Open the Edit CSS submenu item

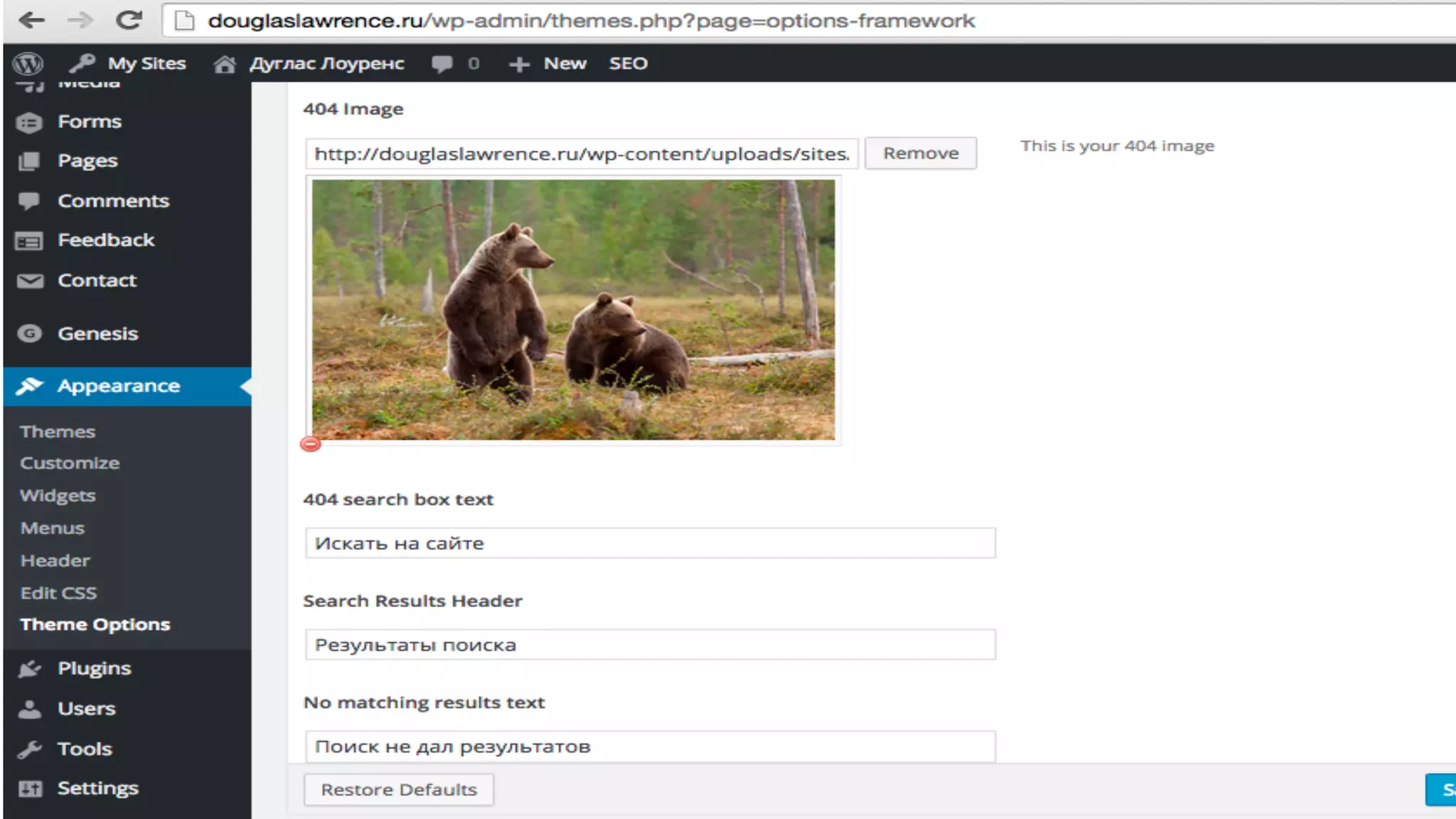[58, 593]
